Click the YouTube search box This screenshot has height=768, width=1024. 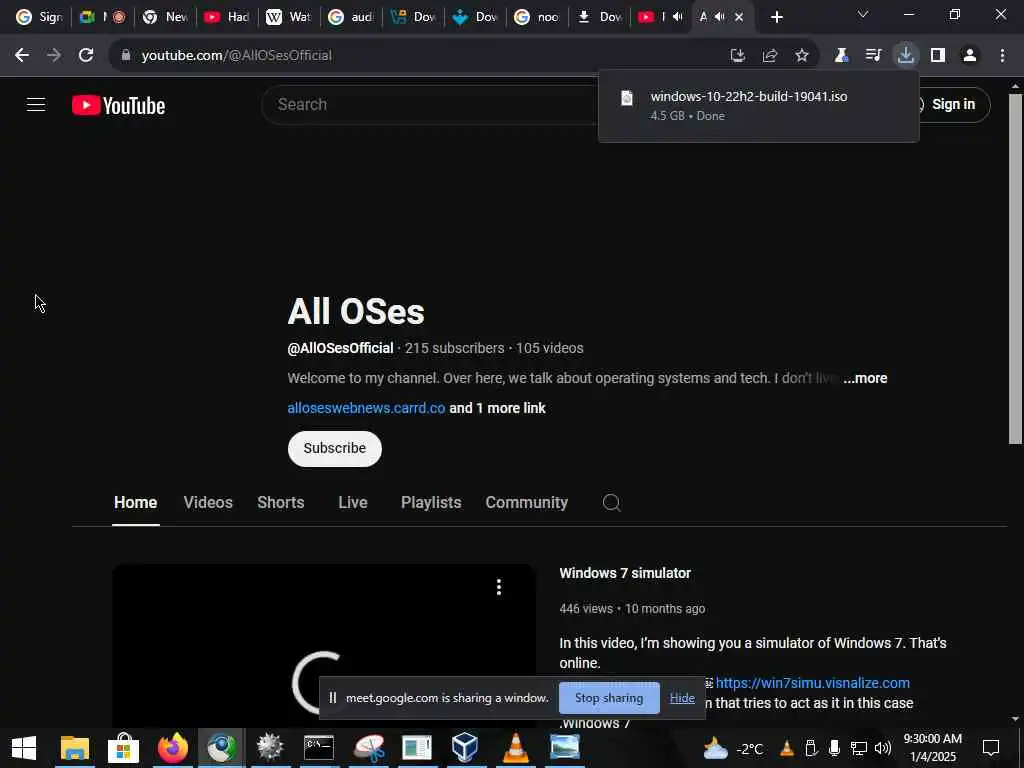pos(431,104)
